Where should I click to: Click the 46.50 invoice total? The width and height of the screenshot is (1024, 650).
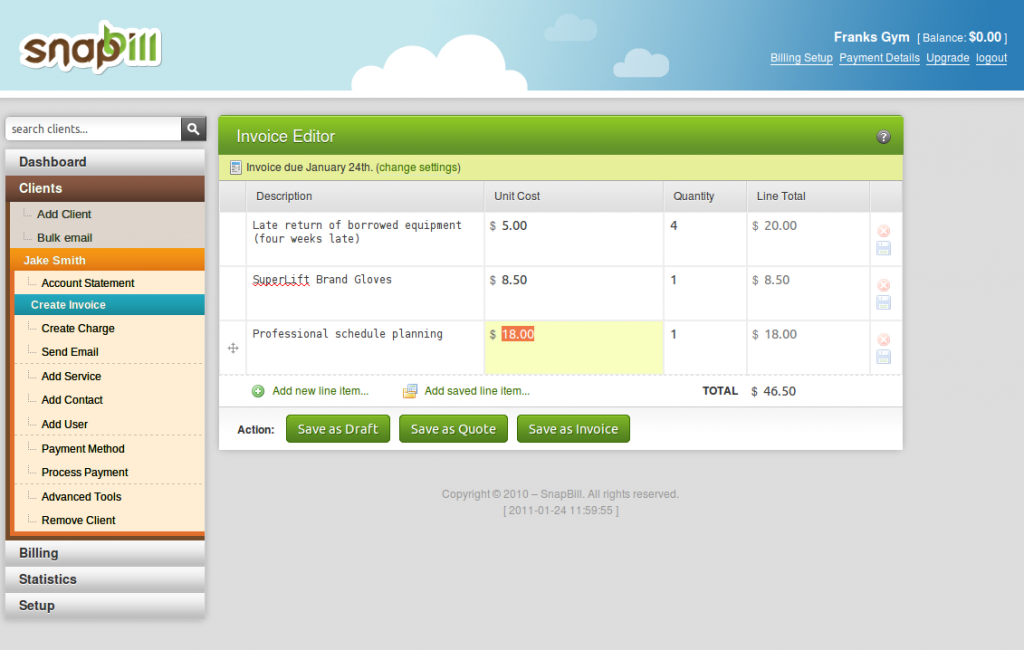pos(773,391)
